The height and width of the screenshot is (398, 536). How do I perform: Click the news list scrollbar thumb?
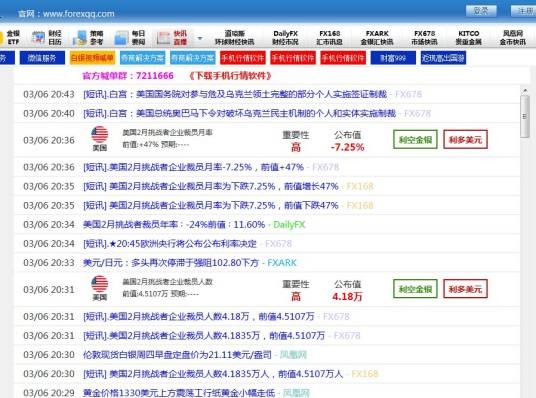pos(525,117)
